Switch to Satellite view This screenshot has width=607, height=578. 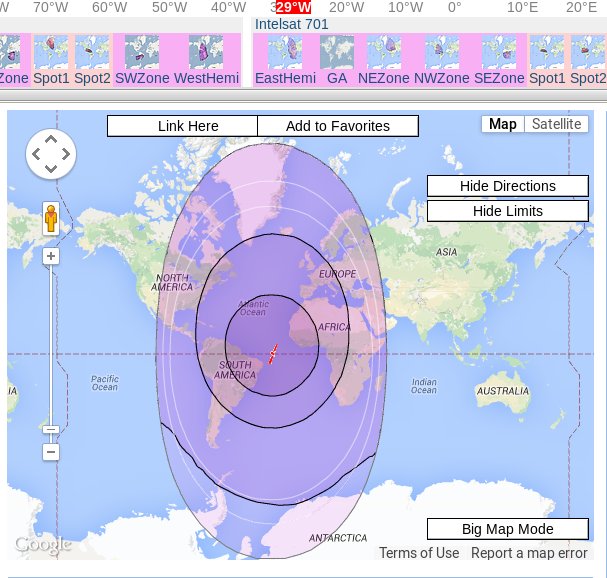click(x=556, y=124)
